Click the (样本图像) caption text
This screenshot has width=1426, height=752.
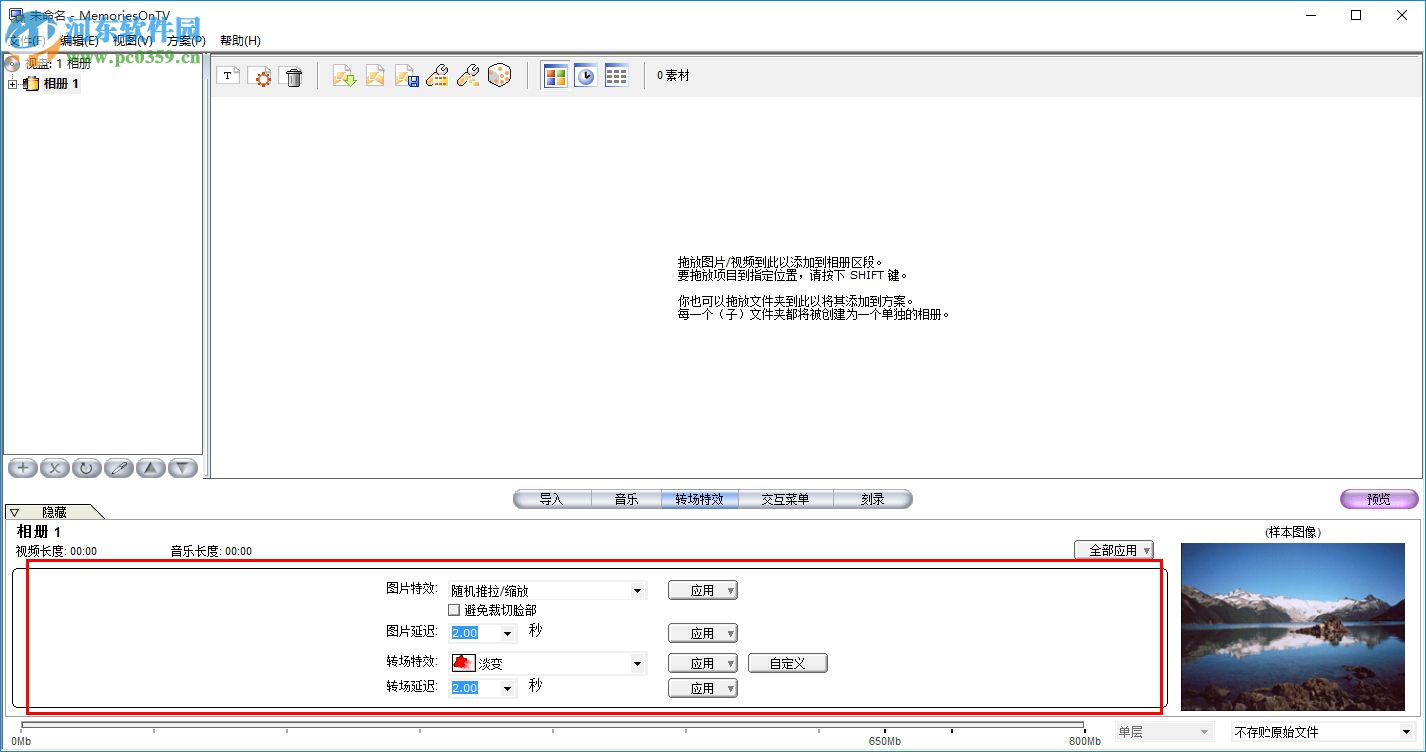point(1293,533)
